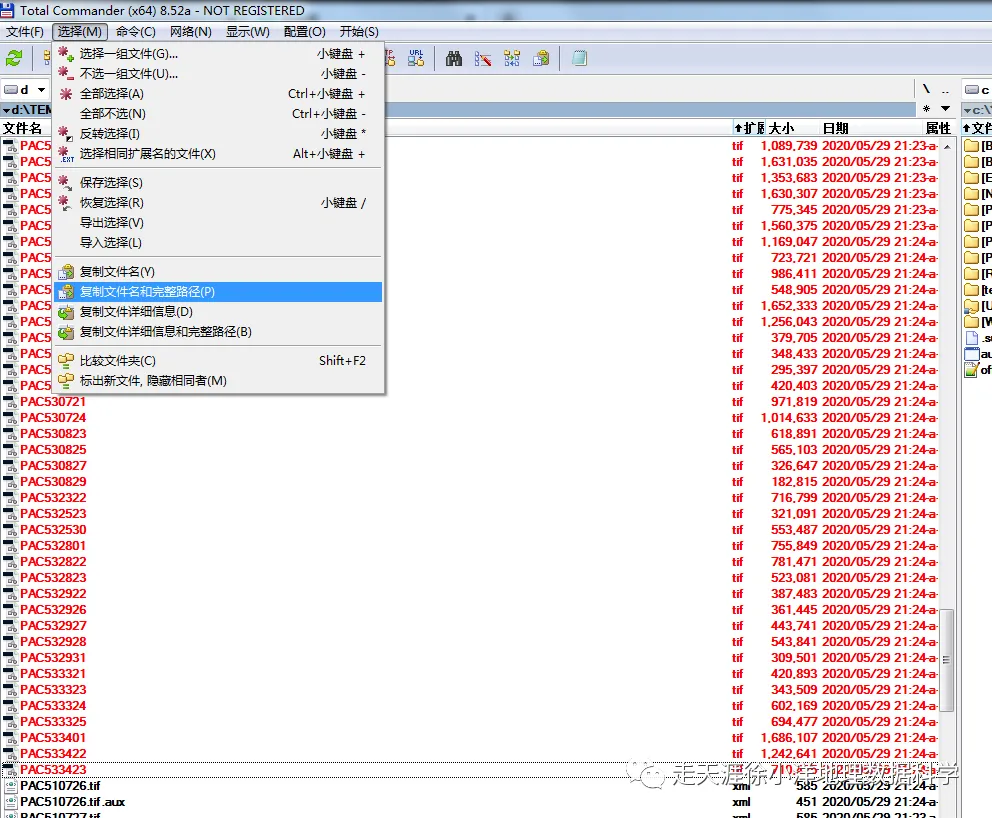Click the icon beside 恢复选择(R)
This screenshot has width=992, height=818.
point(66,203)
